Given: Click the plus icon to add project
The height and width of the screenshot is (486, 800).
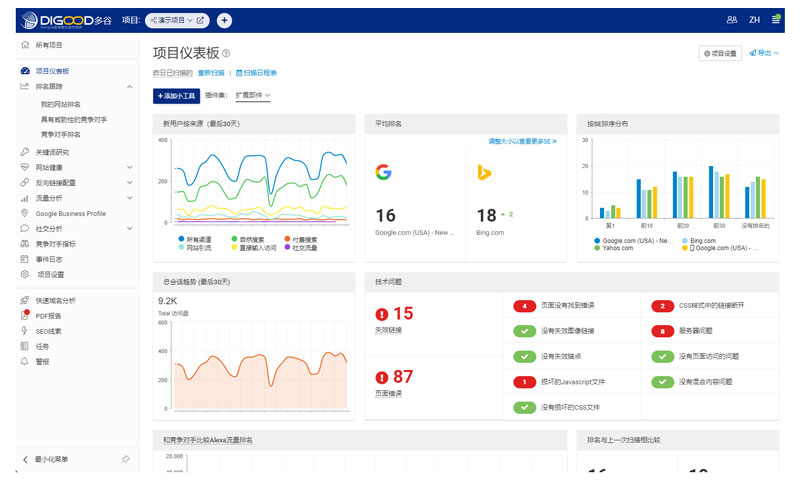Looking at the screenshot, I should pyautogui.click(x=224, y=20).
